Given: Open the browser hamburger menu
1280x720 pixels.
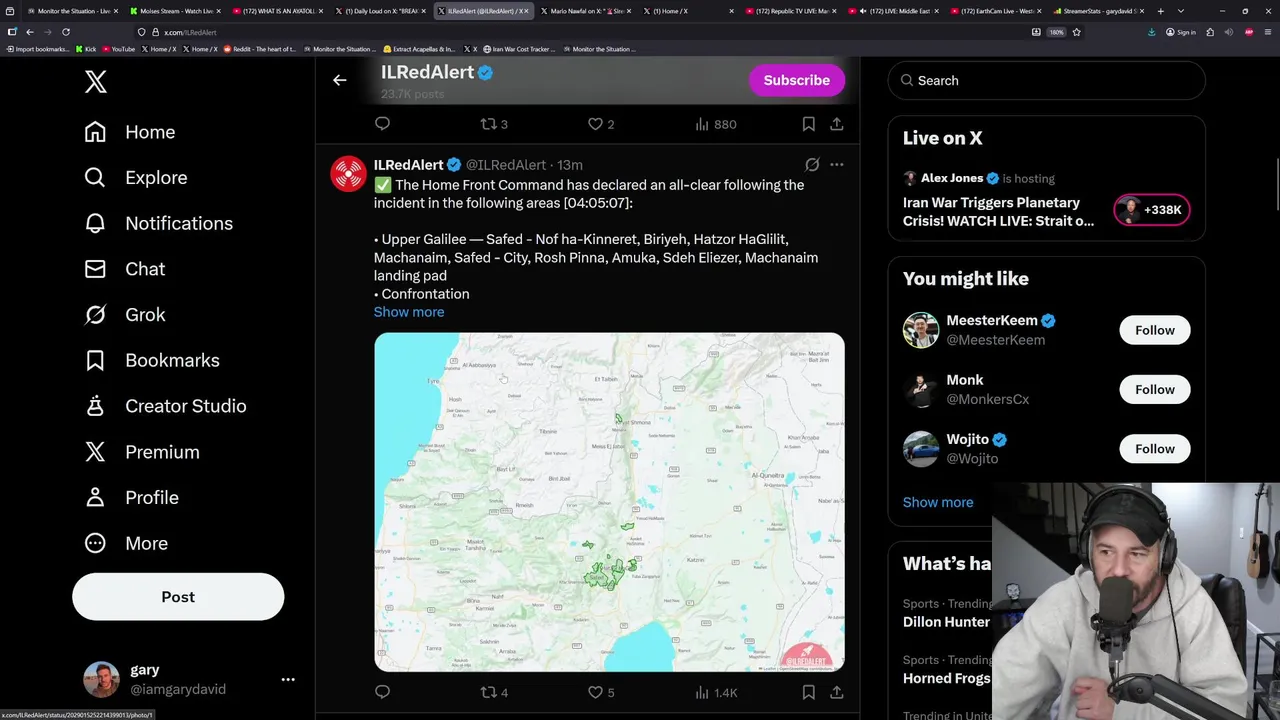Looking at the screenshot, I should (x=1267, y=32).
